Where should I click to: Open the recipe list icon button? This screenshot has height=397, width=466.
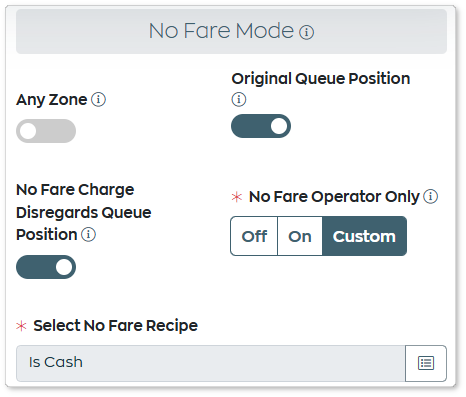[x=426, y=363]
